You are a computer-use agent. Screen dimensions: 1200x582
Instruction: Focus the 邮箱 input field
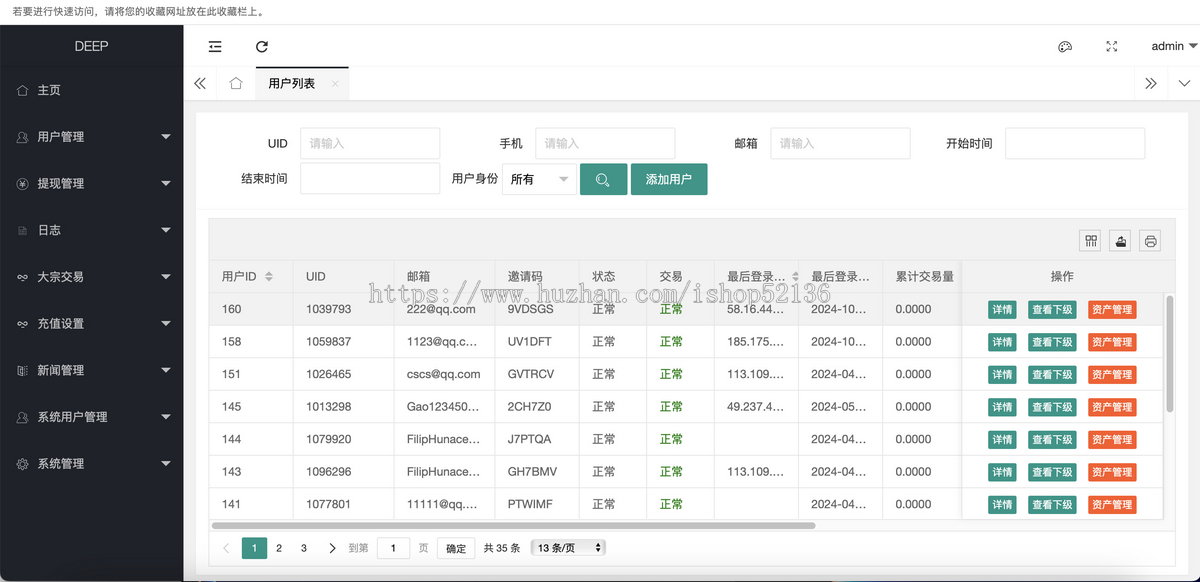click(840, 143)
